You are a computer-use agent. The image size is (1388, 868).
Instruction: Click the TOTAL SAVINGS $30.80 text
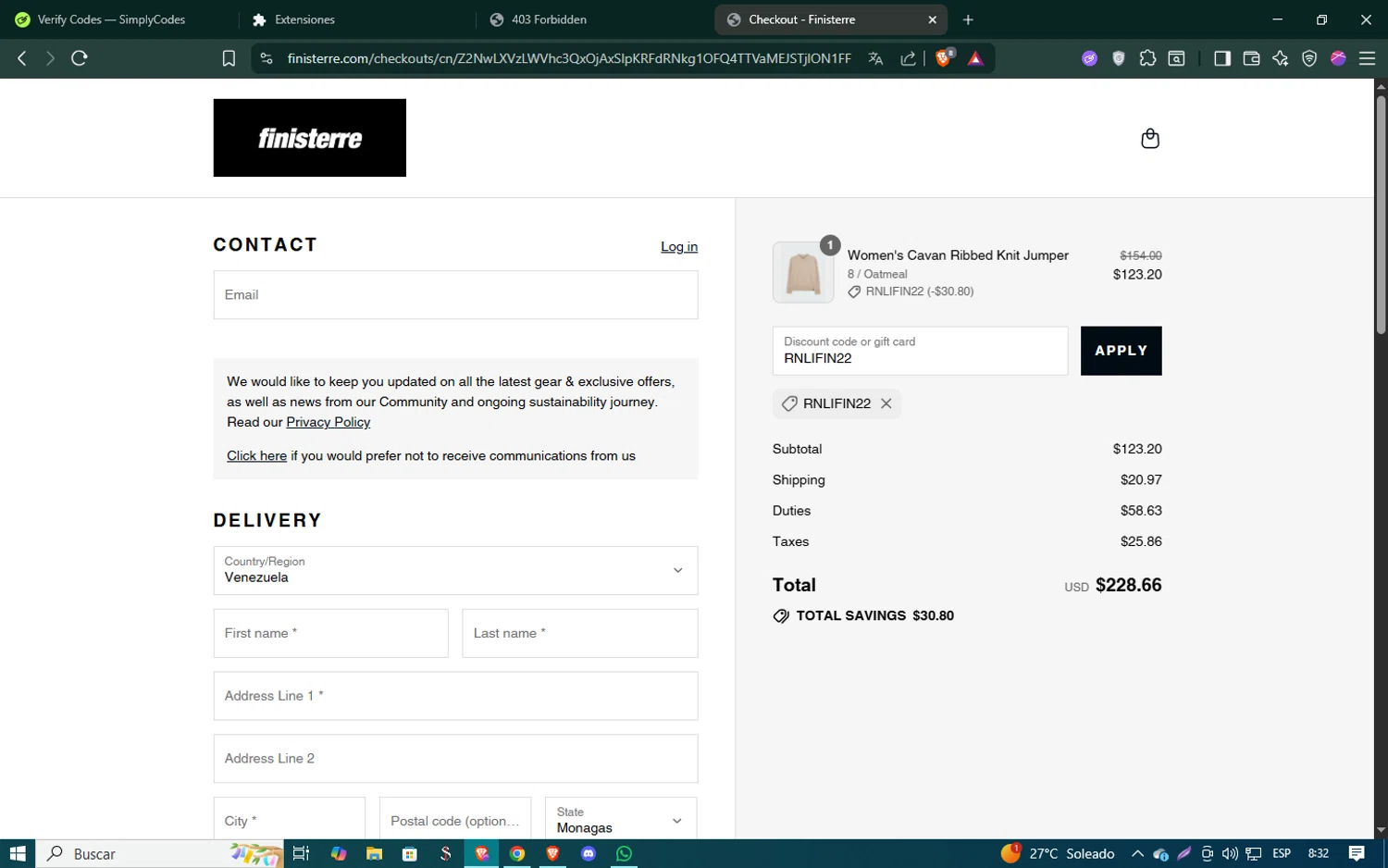[874, 615]
